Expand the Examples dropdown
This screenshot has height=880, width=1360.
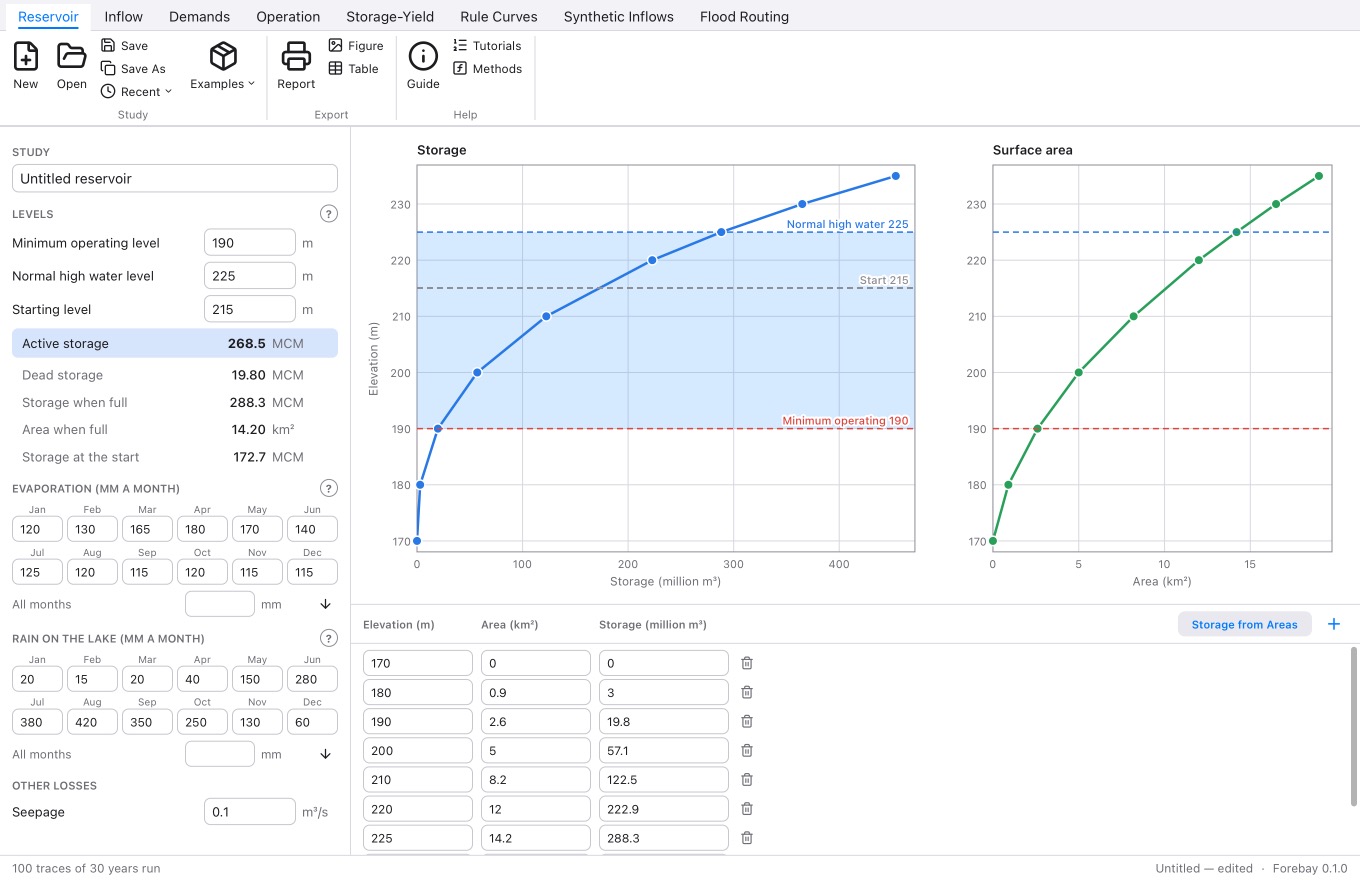point(223,66)
